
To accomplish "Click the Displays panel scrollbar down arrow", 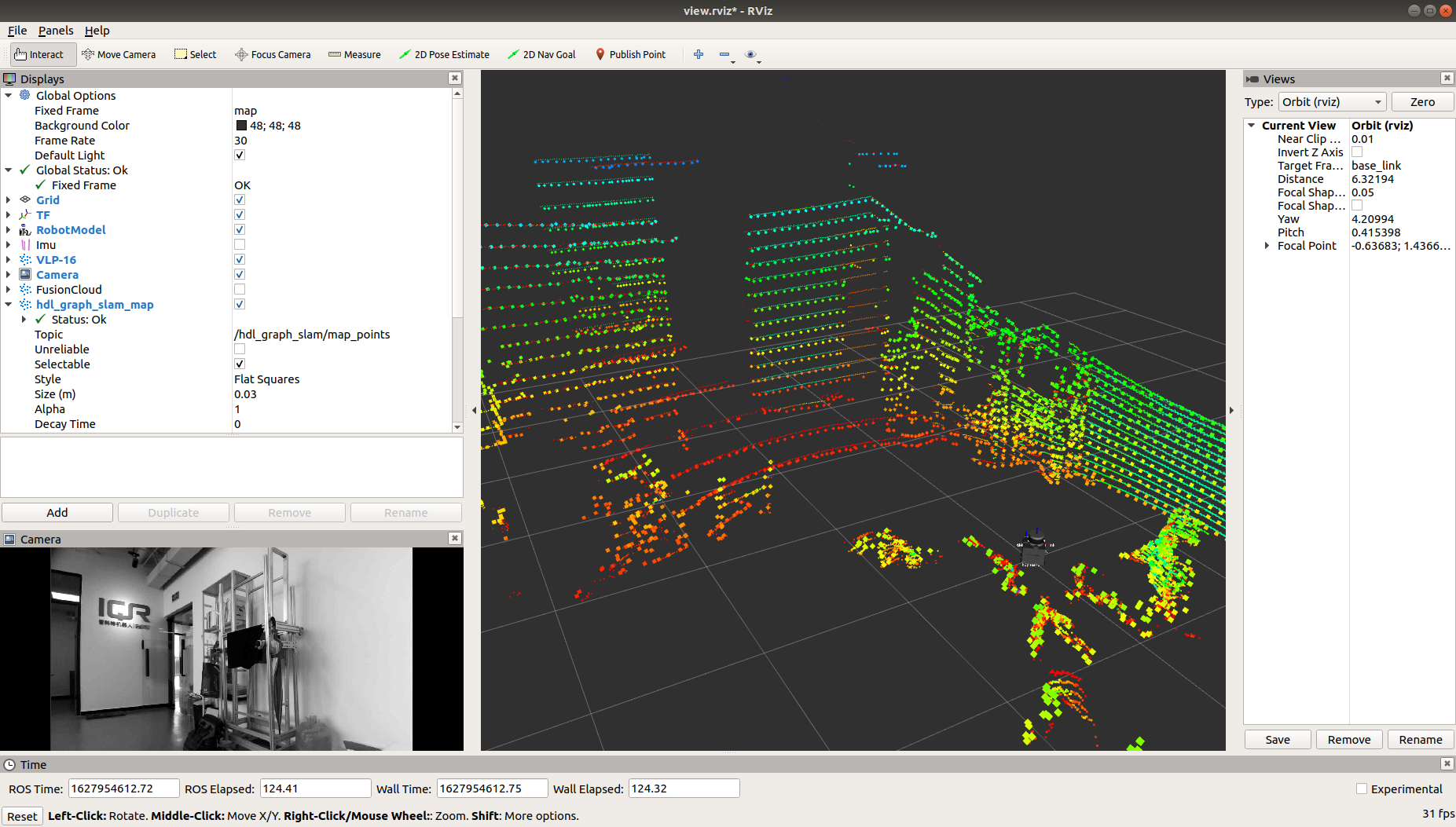I will [457, 427].
